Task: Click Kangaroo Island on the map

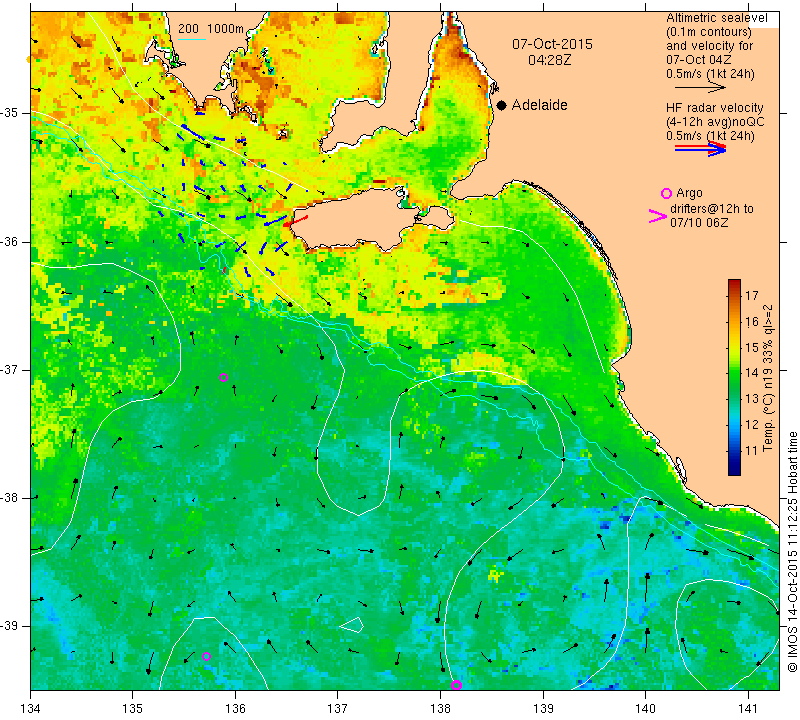Action: tap(357, 219)
